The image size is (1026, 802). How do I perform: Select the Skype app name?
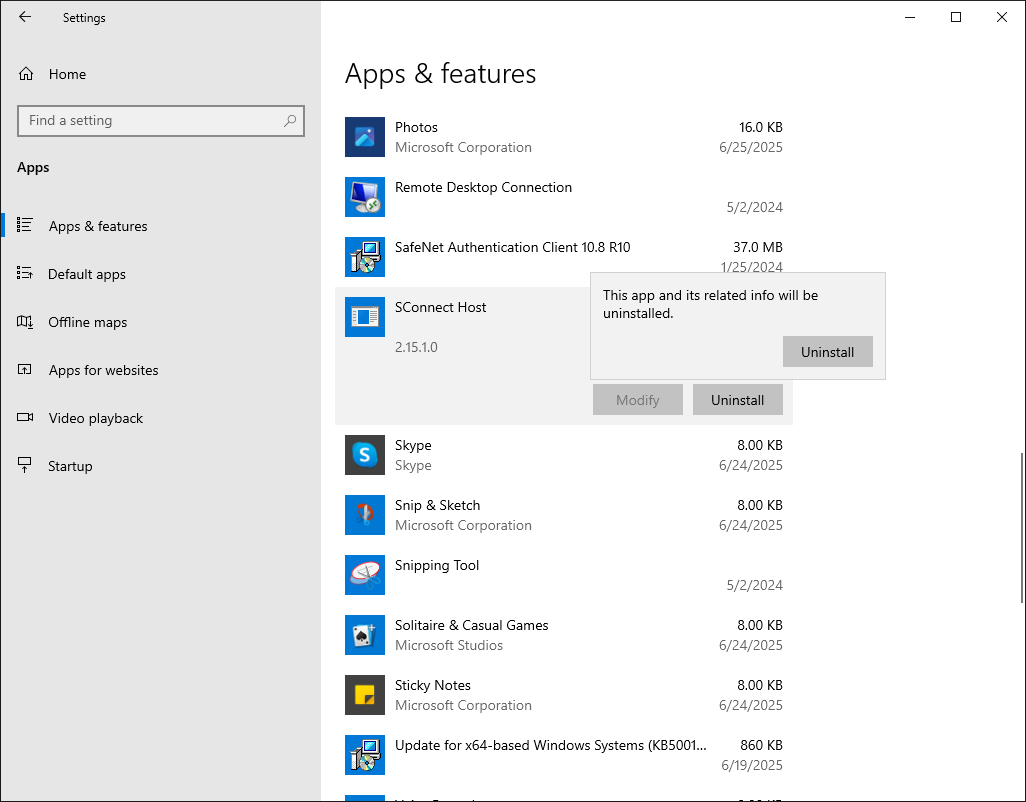(x=413, y=445)
